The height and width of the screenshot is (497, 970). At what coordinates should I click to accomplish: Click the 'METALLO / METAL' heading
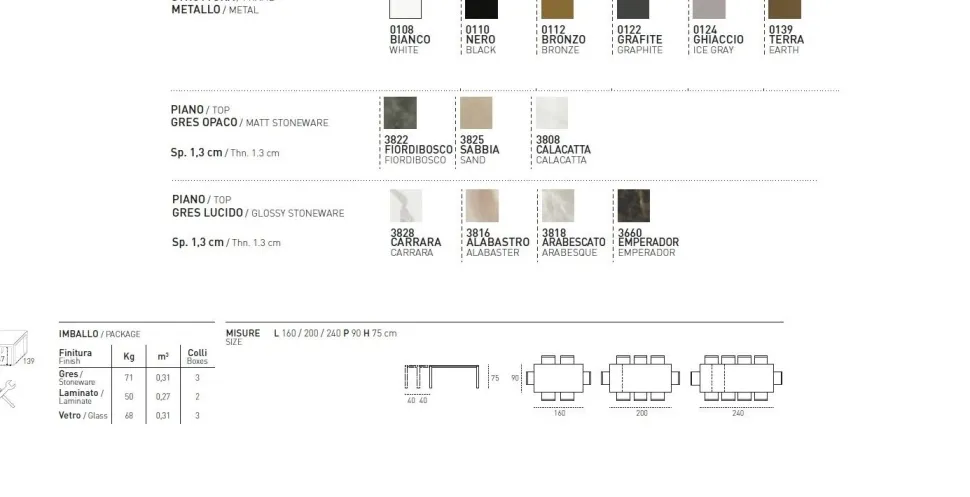point(215,10)
